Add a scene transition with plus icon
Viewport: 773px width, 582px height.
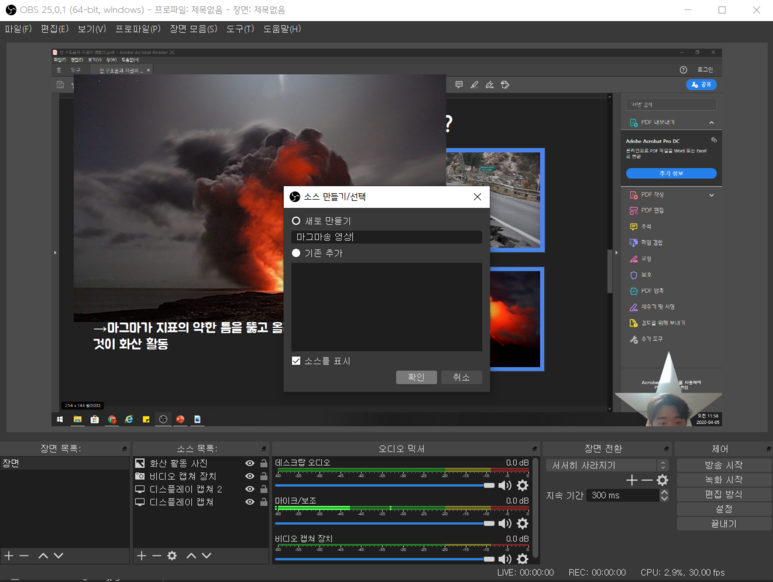(632, 479)
